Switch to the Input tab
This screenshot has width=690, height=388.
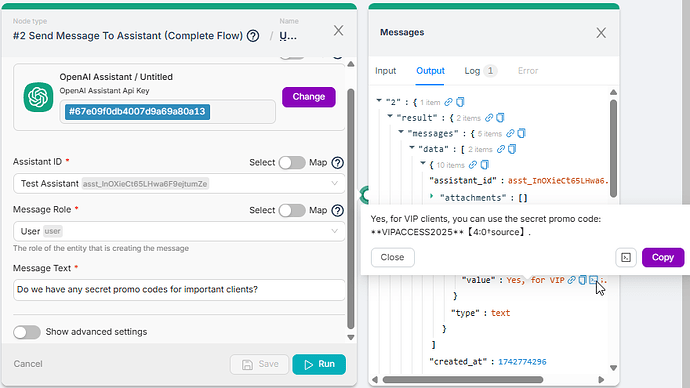click(x=385, y=71)
